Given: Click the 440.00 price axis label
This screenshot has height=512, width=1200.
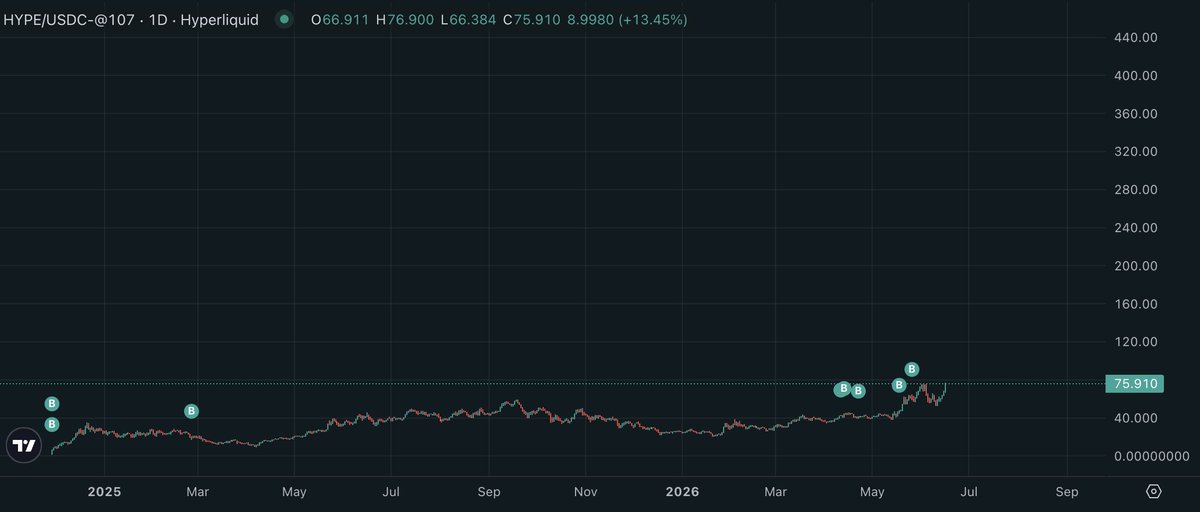Looking at the screenshot, I should pyautogui.click(x=1135, y=38).
